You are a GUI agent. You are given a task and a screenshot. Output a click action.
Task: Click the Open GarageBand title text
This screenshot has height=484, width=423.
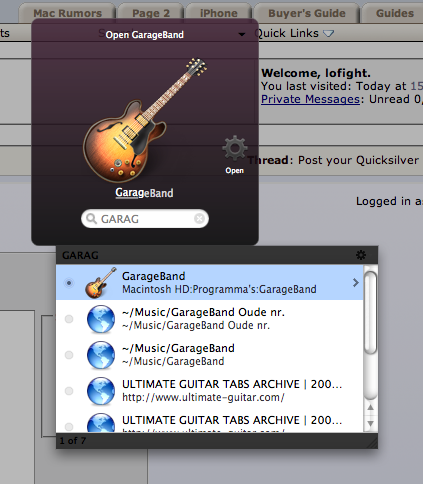[x=144, y=35]
